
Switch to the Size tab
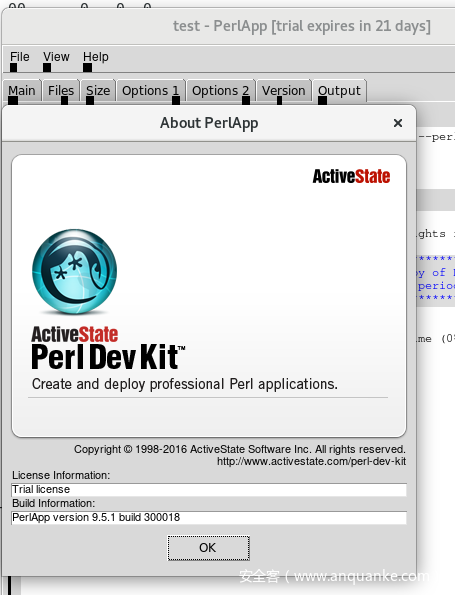coord(98,91)
